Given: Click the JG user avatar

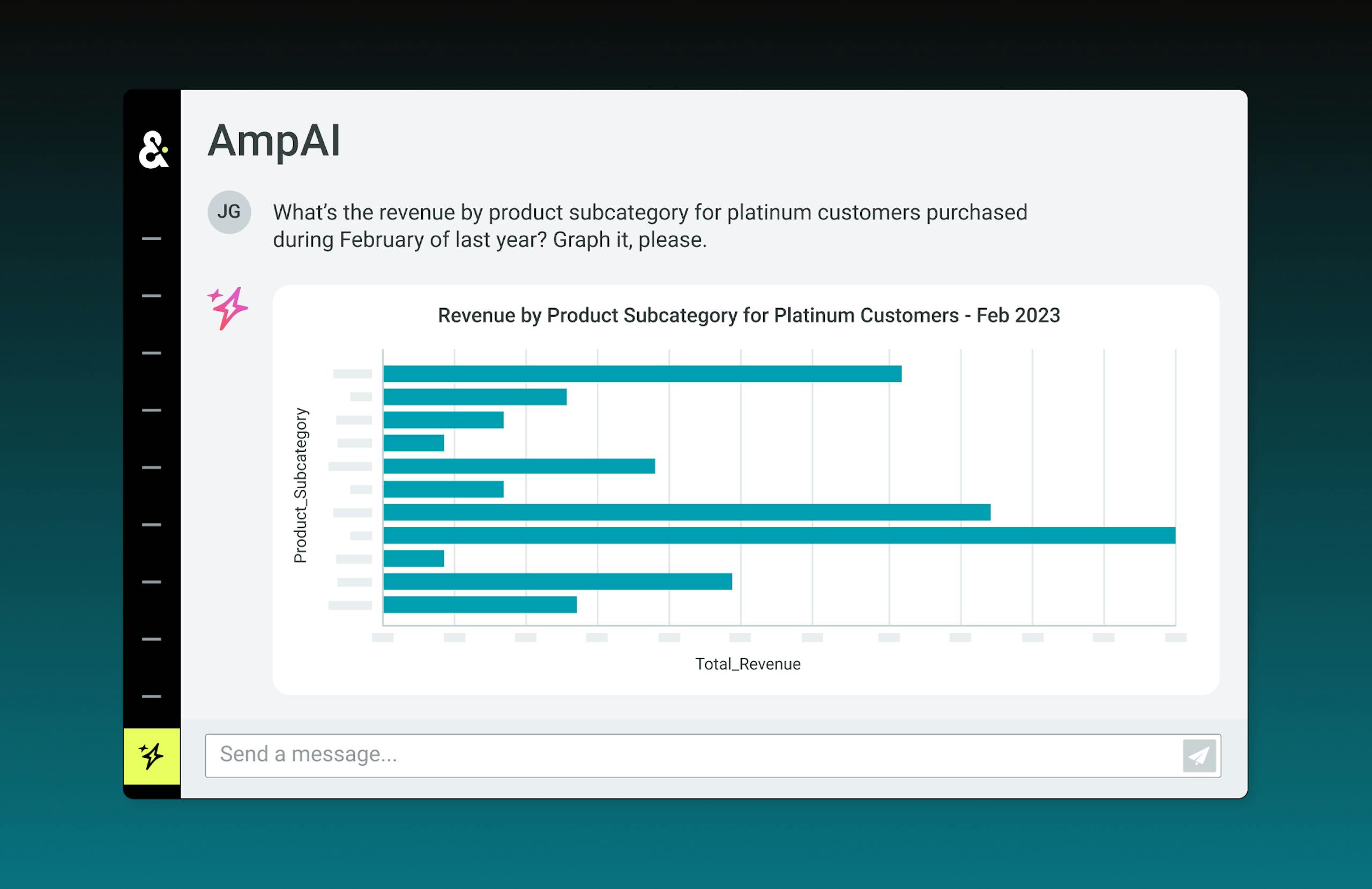Looking at the screenshot, I should pos(229,212).
